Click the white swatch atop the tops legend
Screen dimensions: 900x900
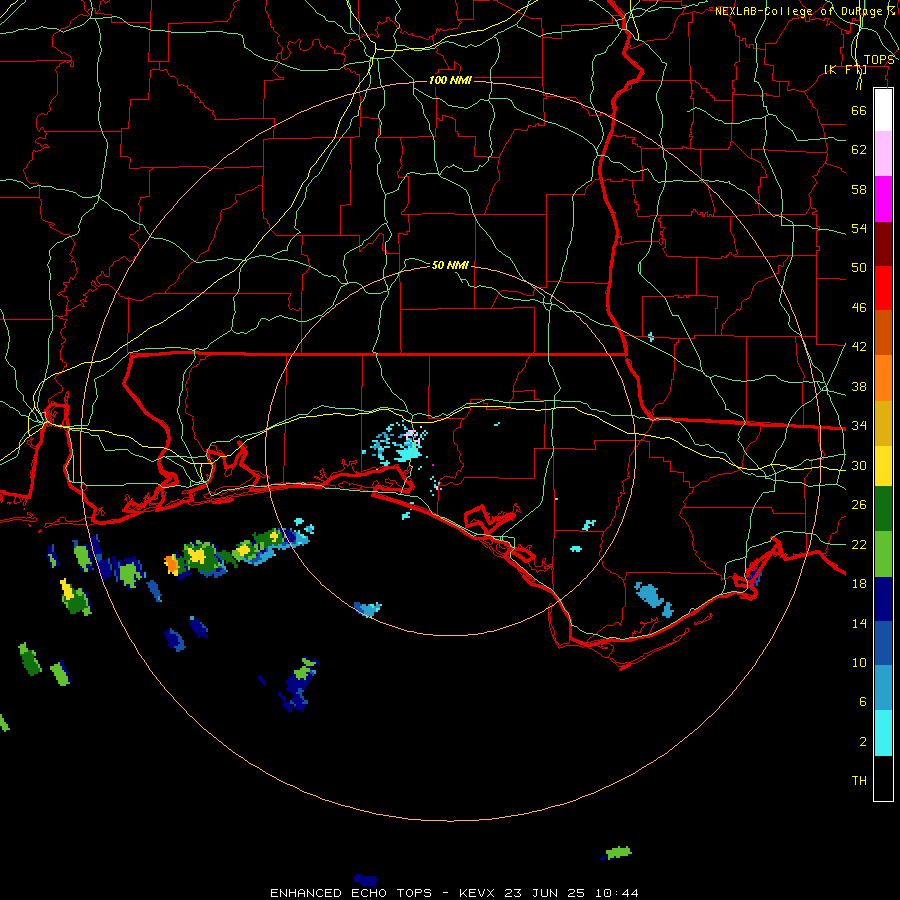tap(883, 110)
